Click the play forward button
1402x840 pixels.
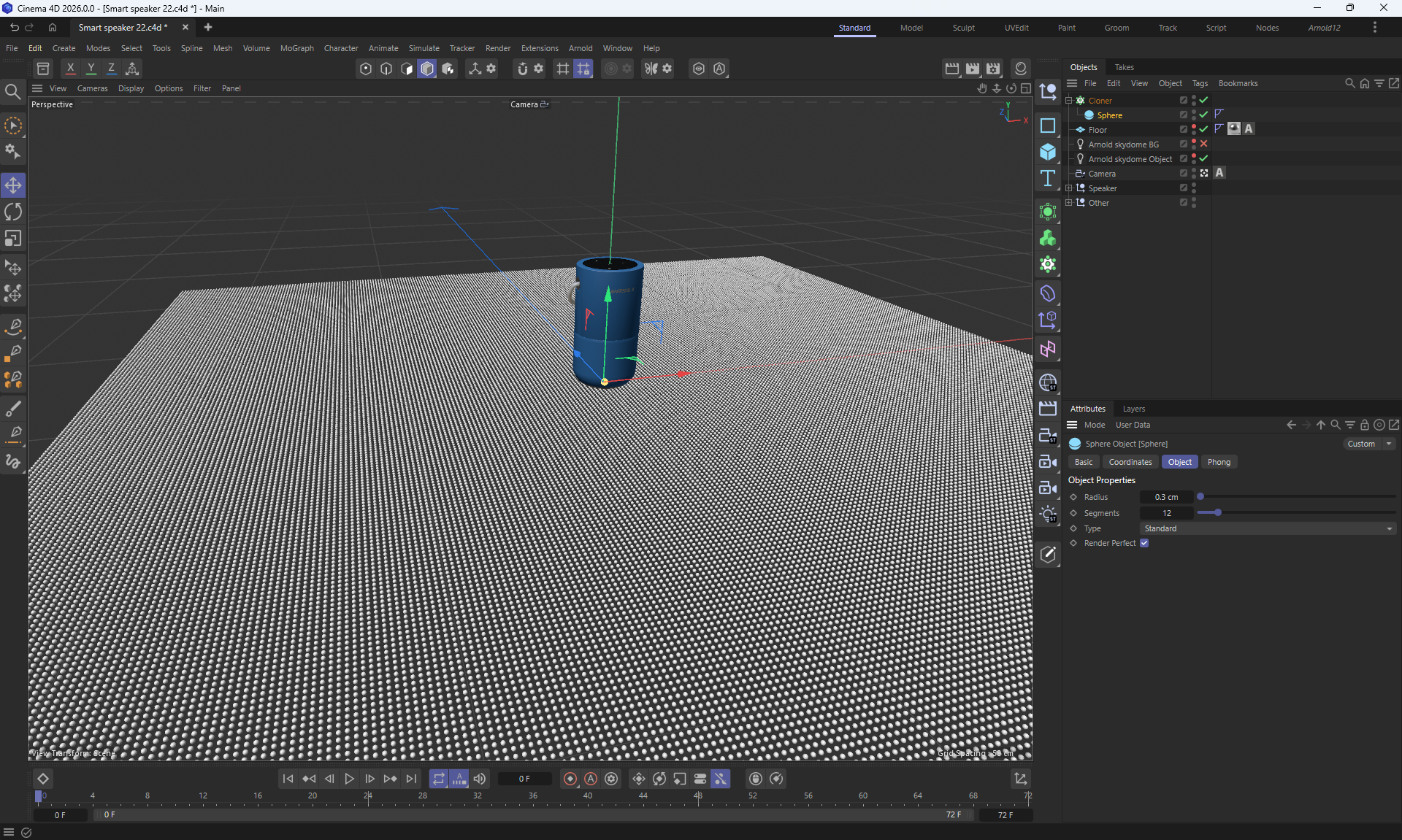point(349,779)
